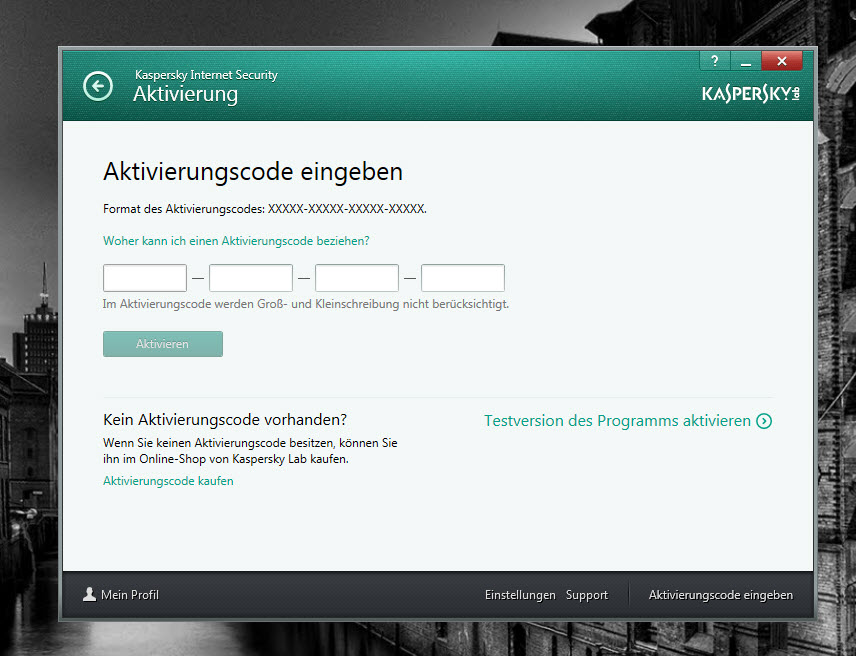Activate trial via 'Testversion des Programms aktivieren'
The width and height of the screenshot is (856, 656).
click(x=617, y=421)
